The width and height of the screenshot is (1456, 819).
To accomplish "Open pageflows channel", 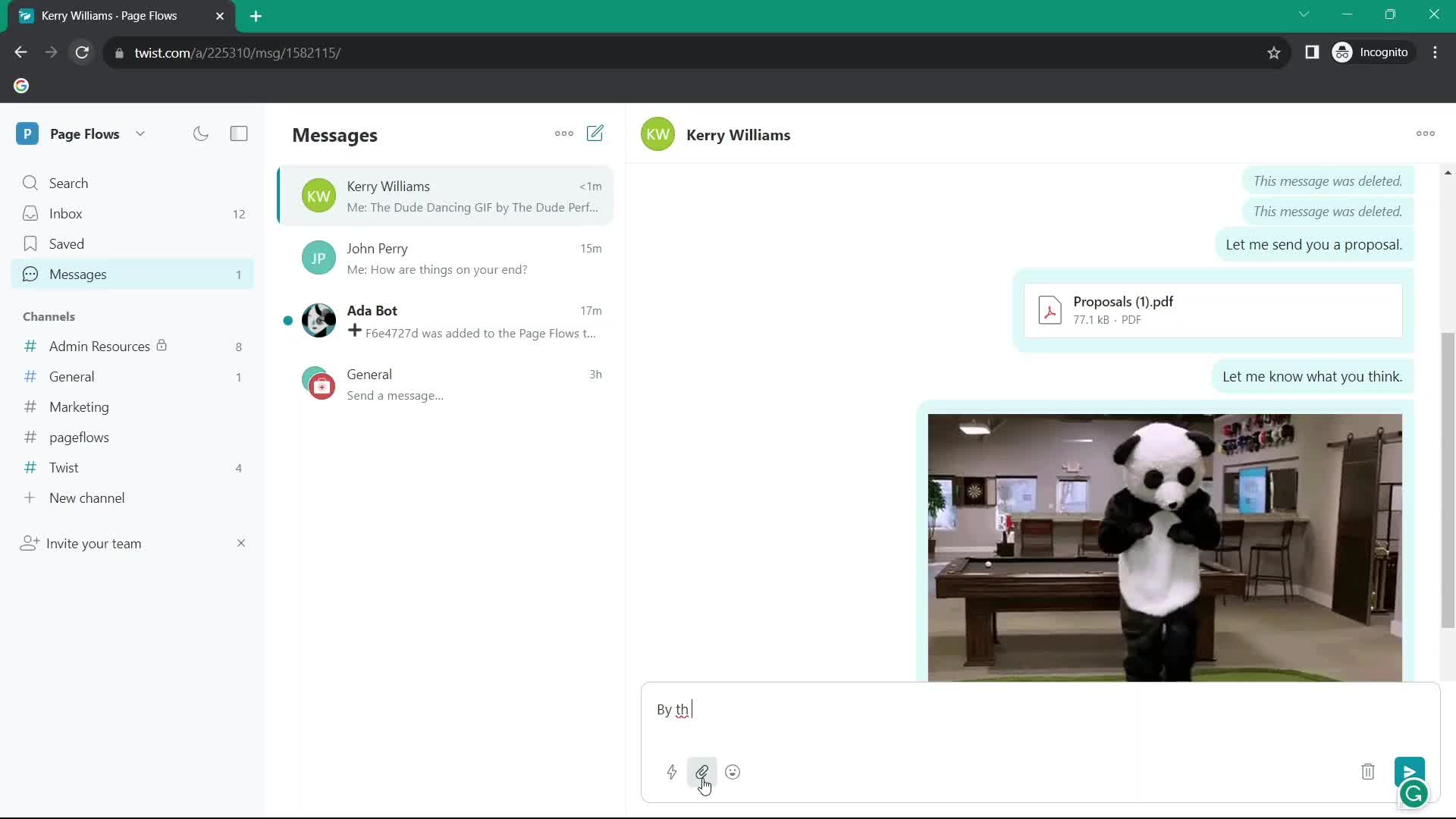I will coord(133,437).
